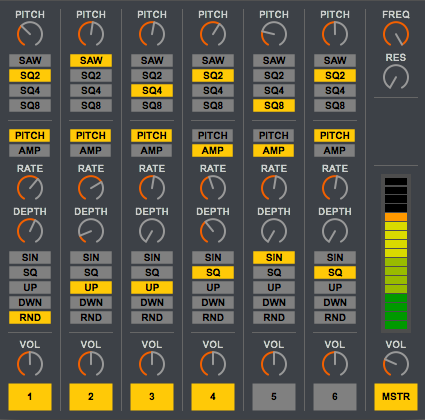Click the RATE knob in channel 2
The width and height of the screenshot is (425, 420).
point(91,188)
